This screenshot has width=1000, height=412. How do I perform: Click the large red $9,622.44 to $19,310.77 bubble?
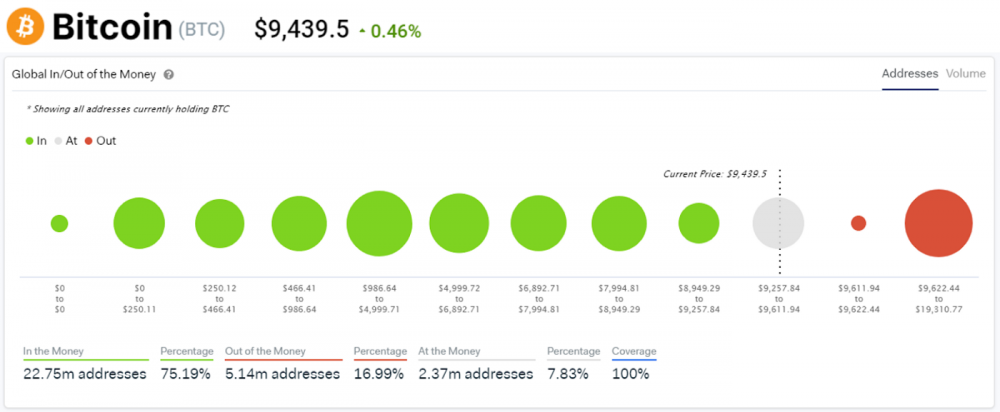click(x=938, y=223)
